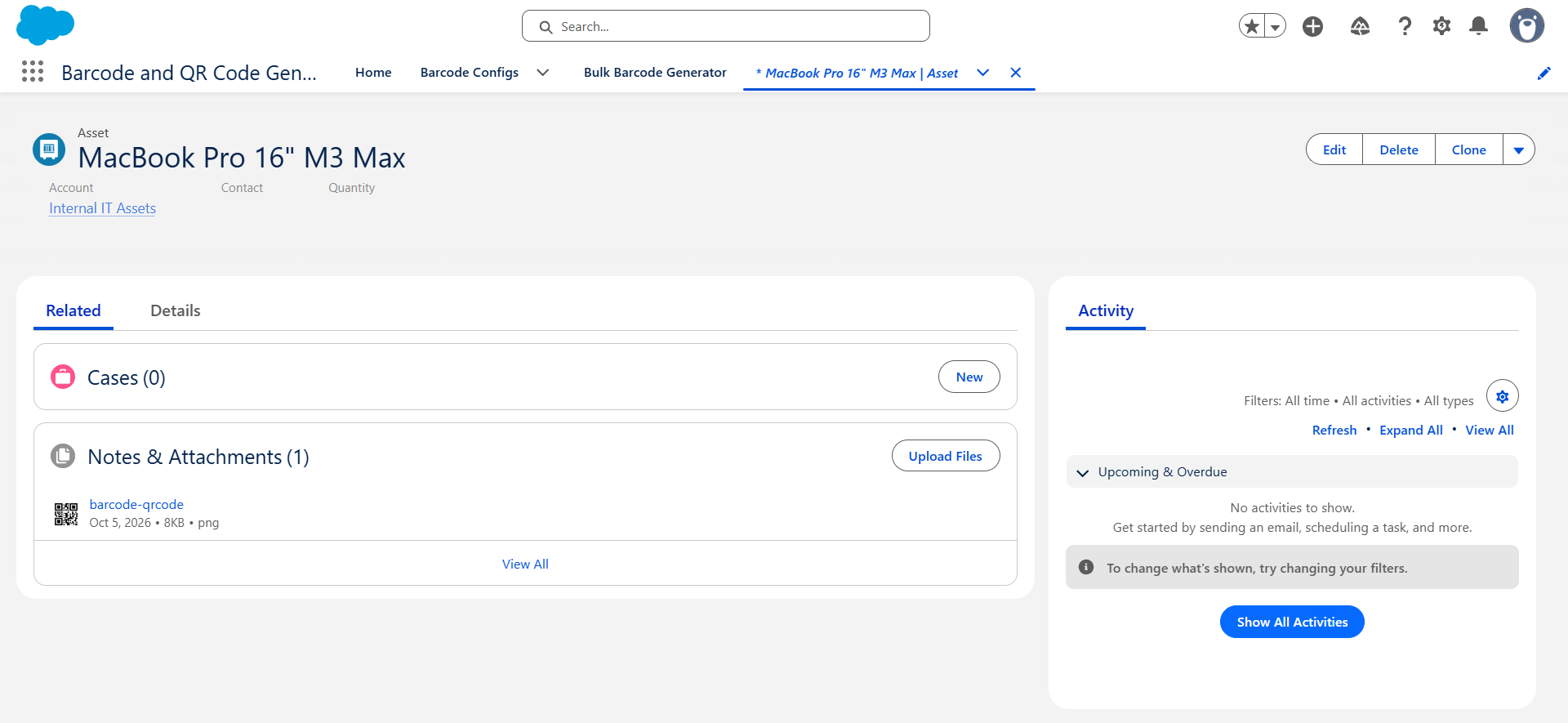Open the Barcode Configs tab
Viewport: 1568px width, 723px height.
click(x=470, y=73)
